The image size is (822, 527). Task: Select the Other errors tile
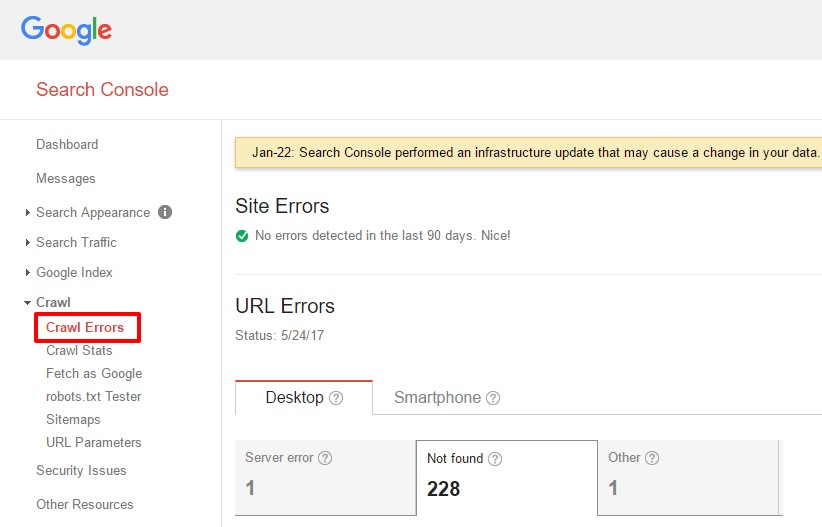(x=688, y=477)
